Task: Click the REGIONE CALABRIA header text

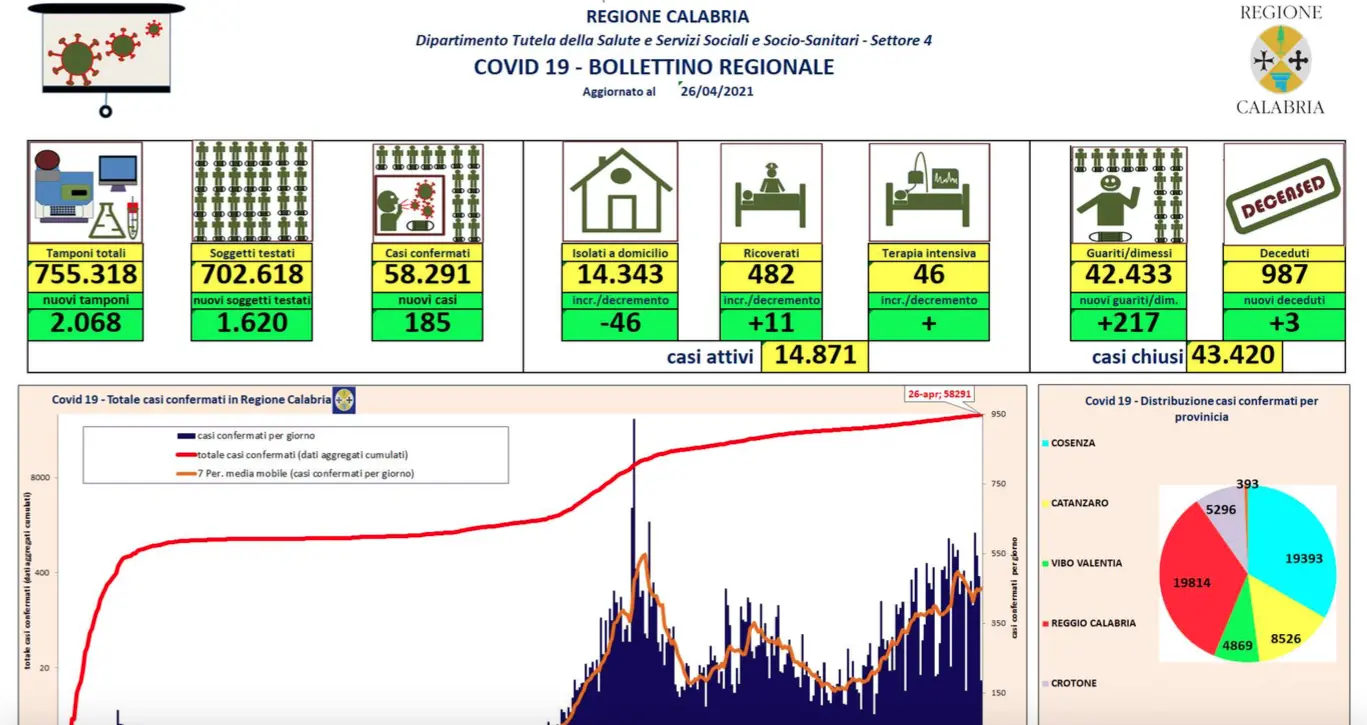Action: (x=667, y=16)
